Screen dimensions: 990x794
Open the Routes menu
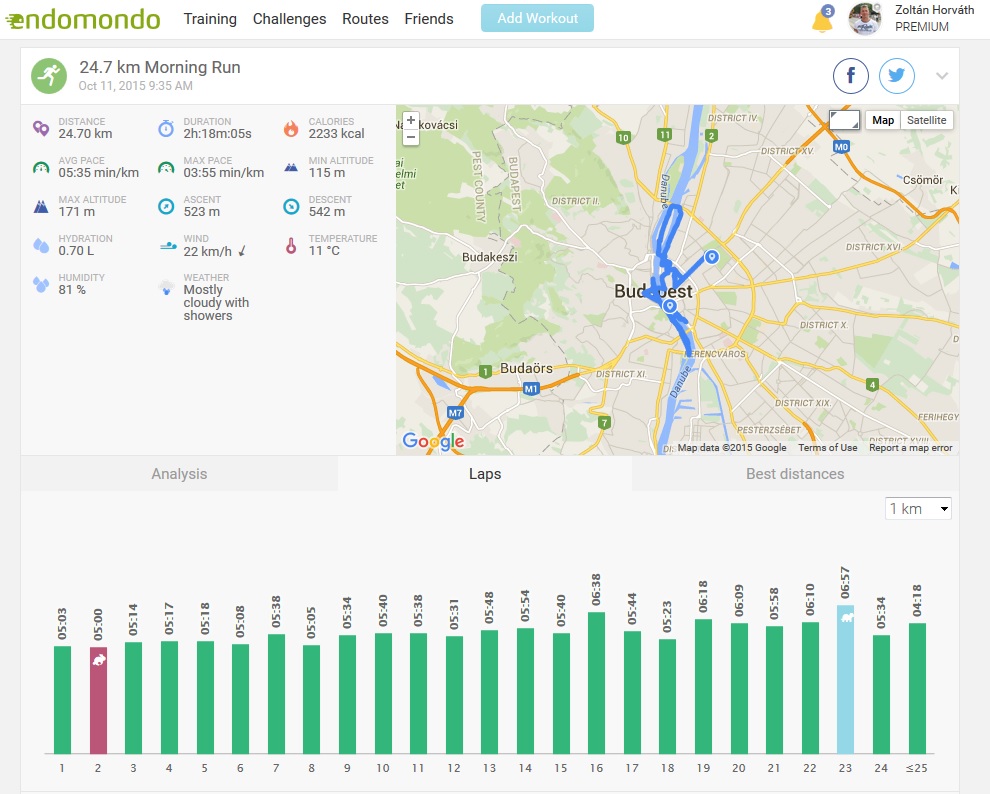(x=365, y=19)
